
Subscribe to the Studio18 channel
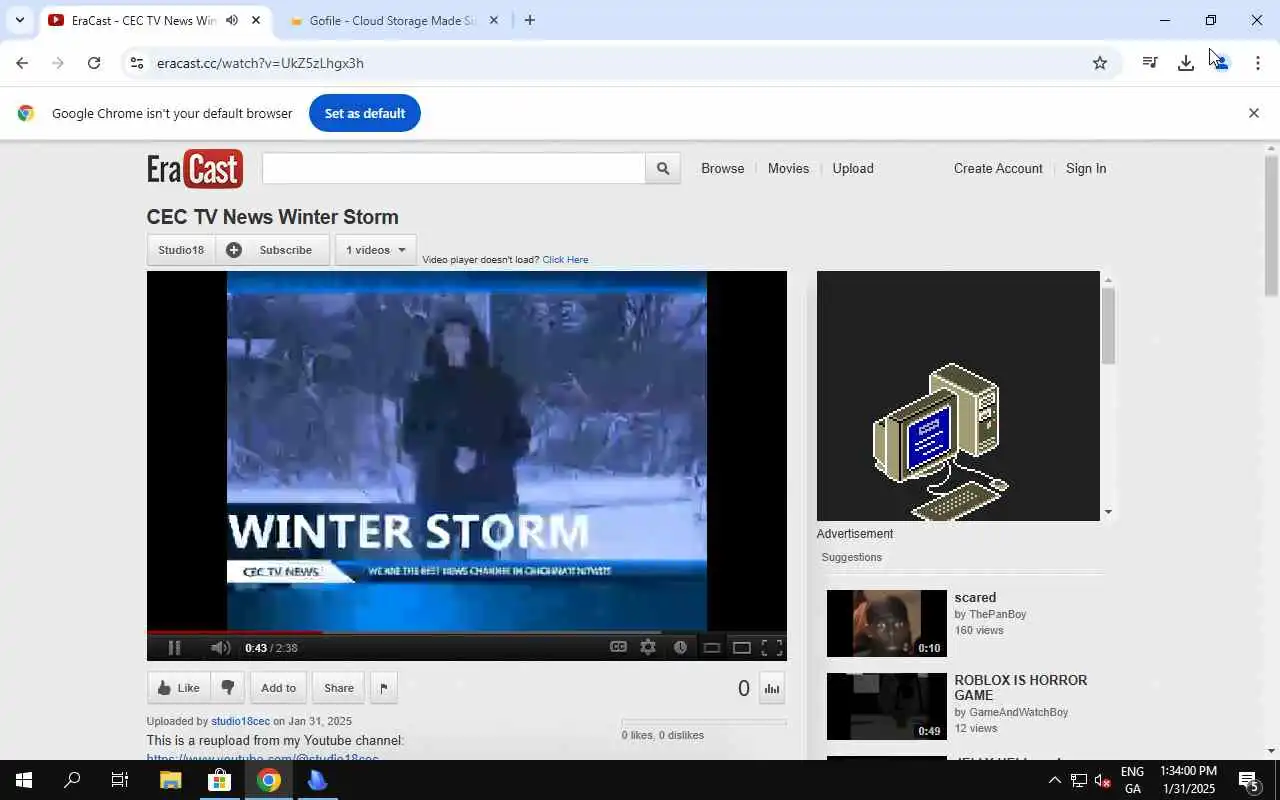point(272,250)
